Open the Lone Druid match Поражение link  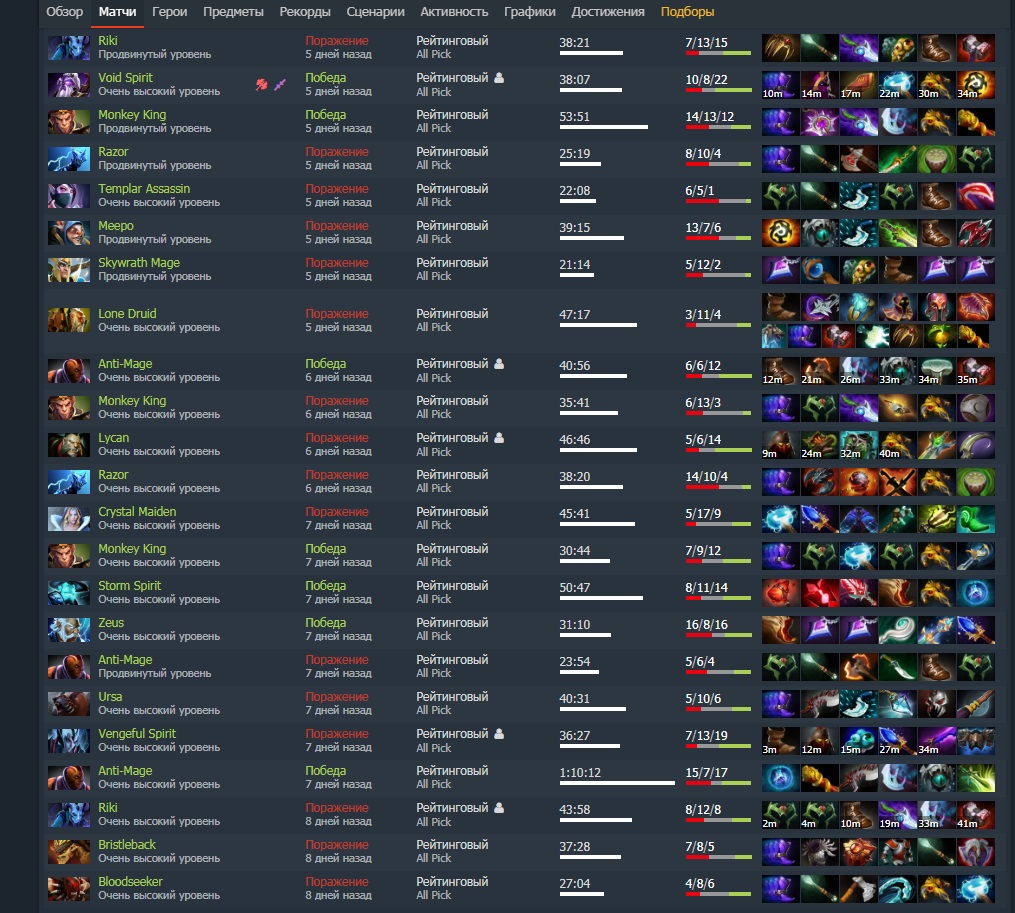tap(337, 313)
